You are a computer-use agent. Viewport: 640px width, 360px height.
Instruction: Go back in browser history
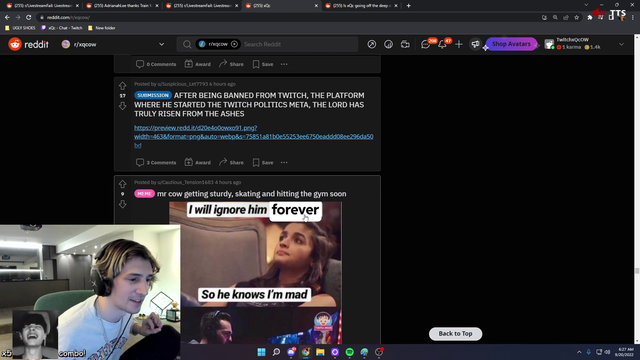click(7, 18)
